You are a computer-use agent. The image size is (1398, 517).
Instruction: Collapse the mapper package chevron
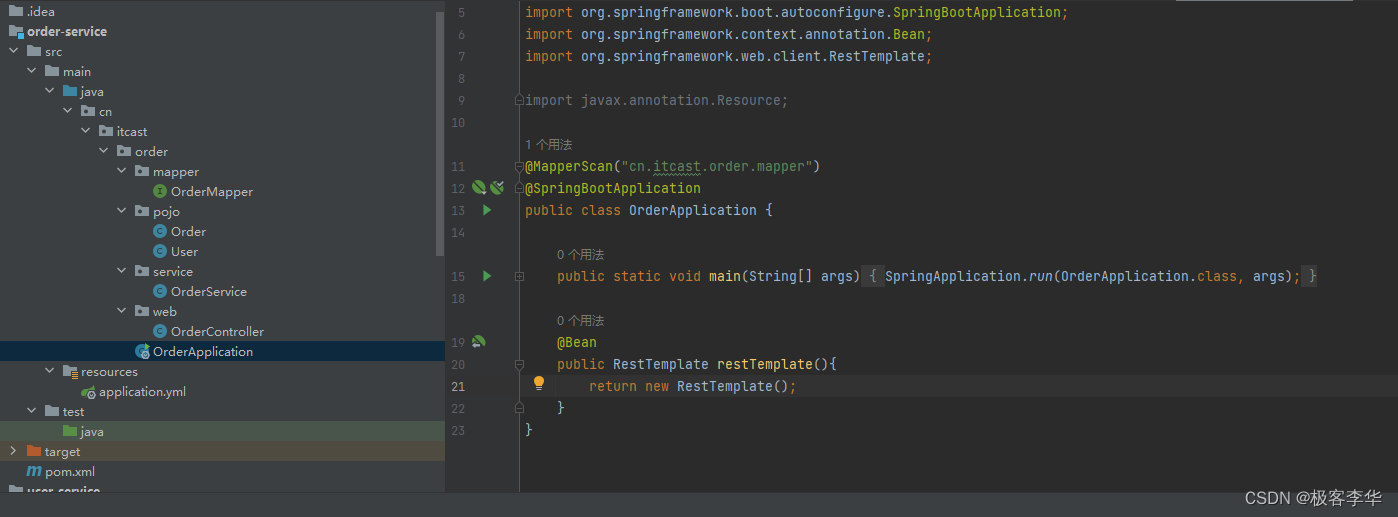122,171
